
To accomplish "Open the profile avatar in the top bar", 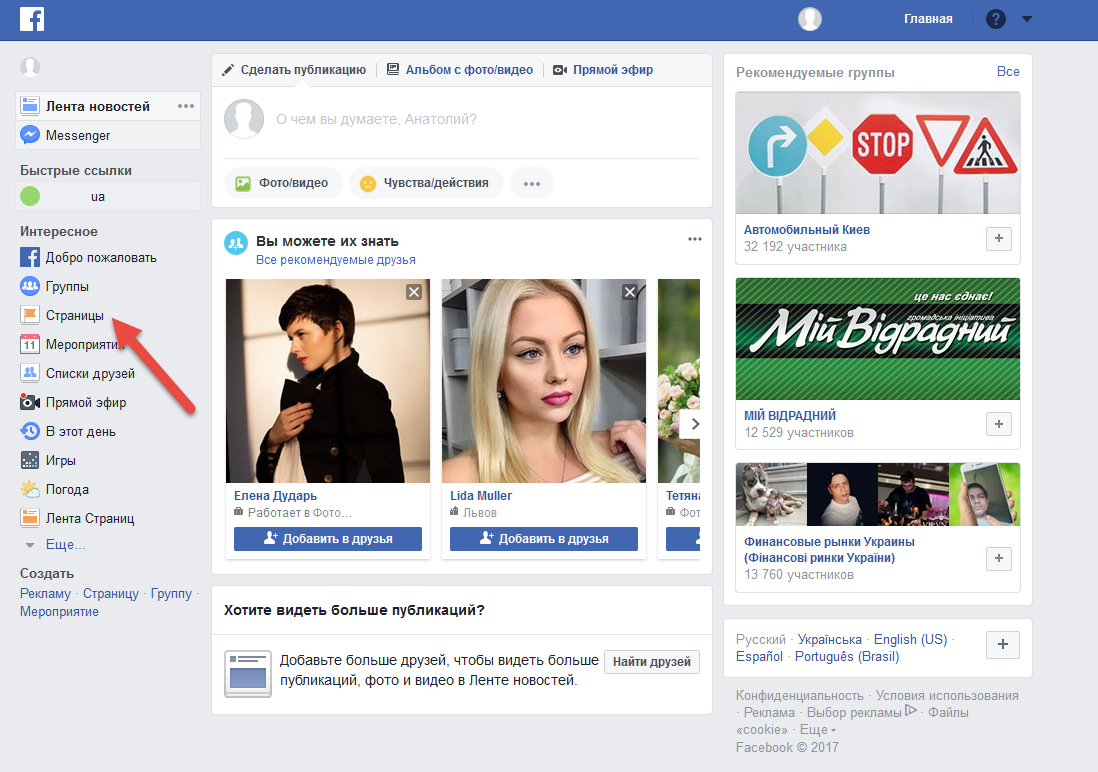I will [809, 19].
